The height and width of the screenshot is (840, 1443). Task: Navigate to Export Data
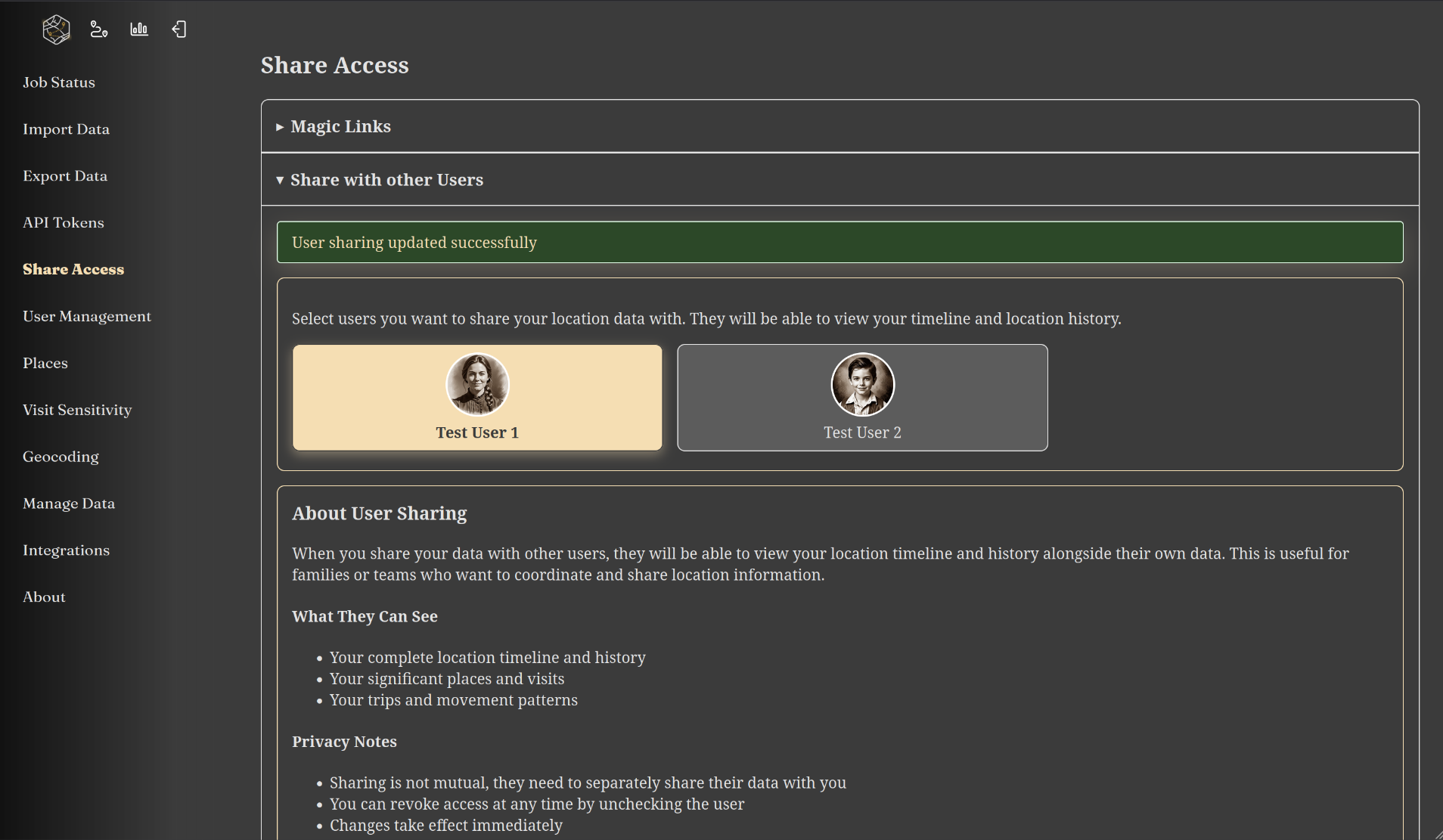tap(65, 176)
